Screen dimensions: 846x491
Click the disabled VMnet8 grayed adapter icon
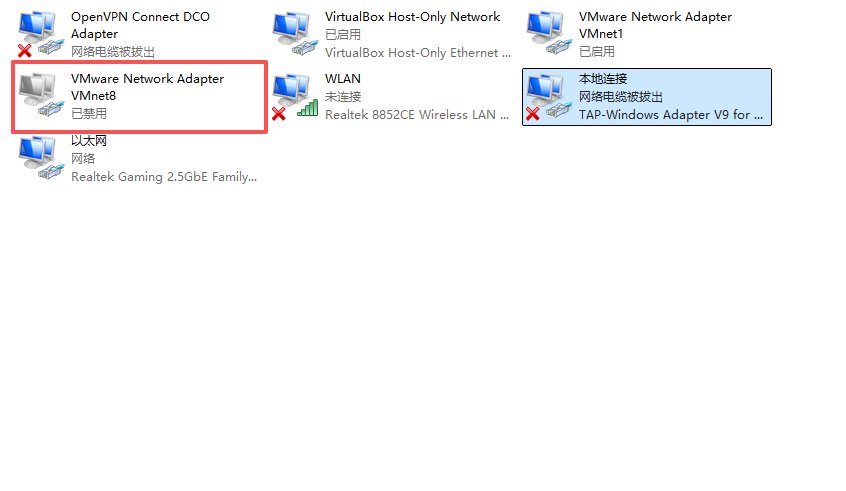tap(40, 95)
